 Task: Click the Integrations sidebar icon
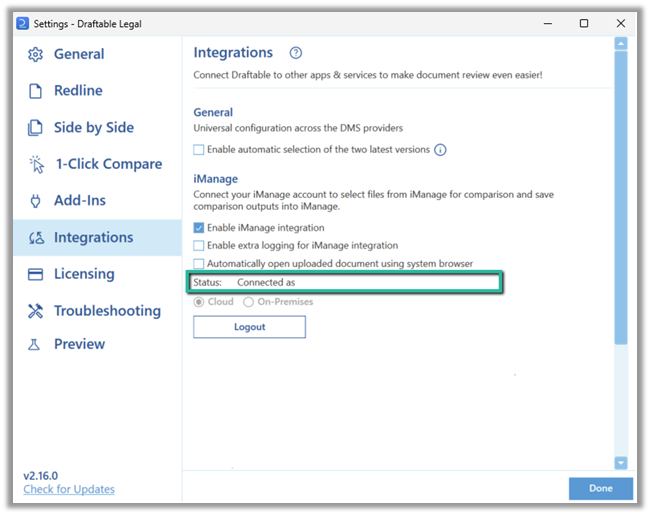point(36,238)
